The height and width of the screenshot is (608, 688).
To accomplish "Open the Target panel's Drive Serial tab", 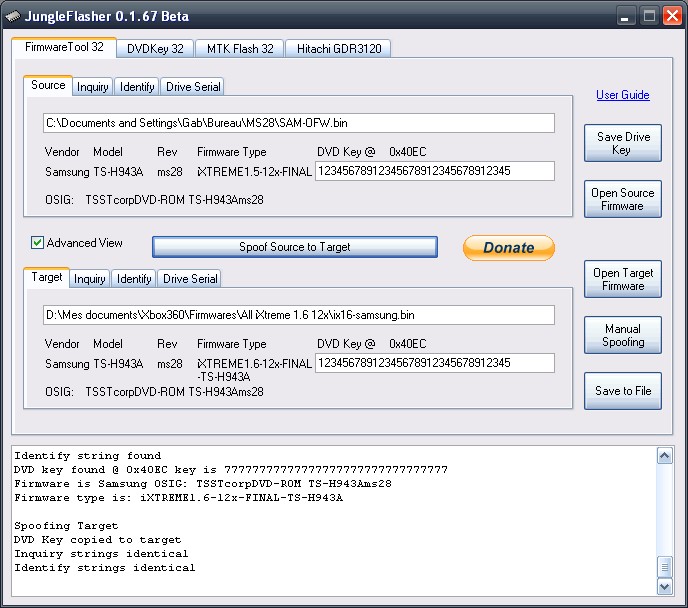I will [x=190, y=279].
